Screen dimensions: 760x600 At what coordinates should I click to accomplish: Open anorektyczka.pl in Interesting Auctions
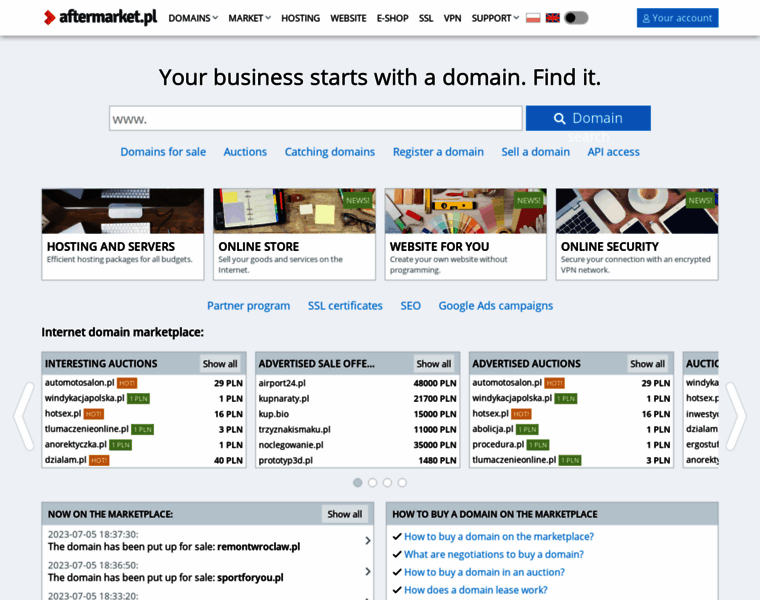pos(76,444)
